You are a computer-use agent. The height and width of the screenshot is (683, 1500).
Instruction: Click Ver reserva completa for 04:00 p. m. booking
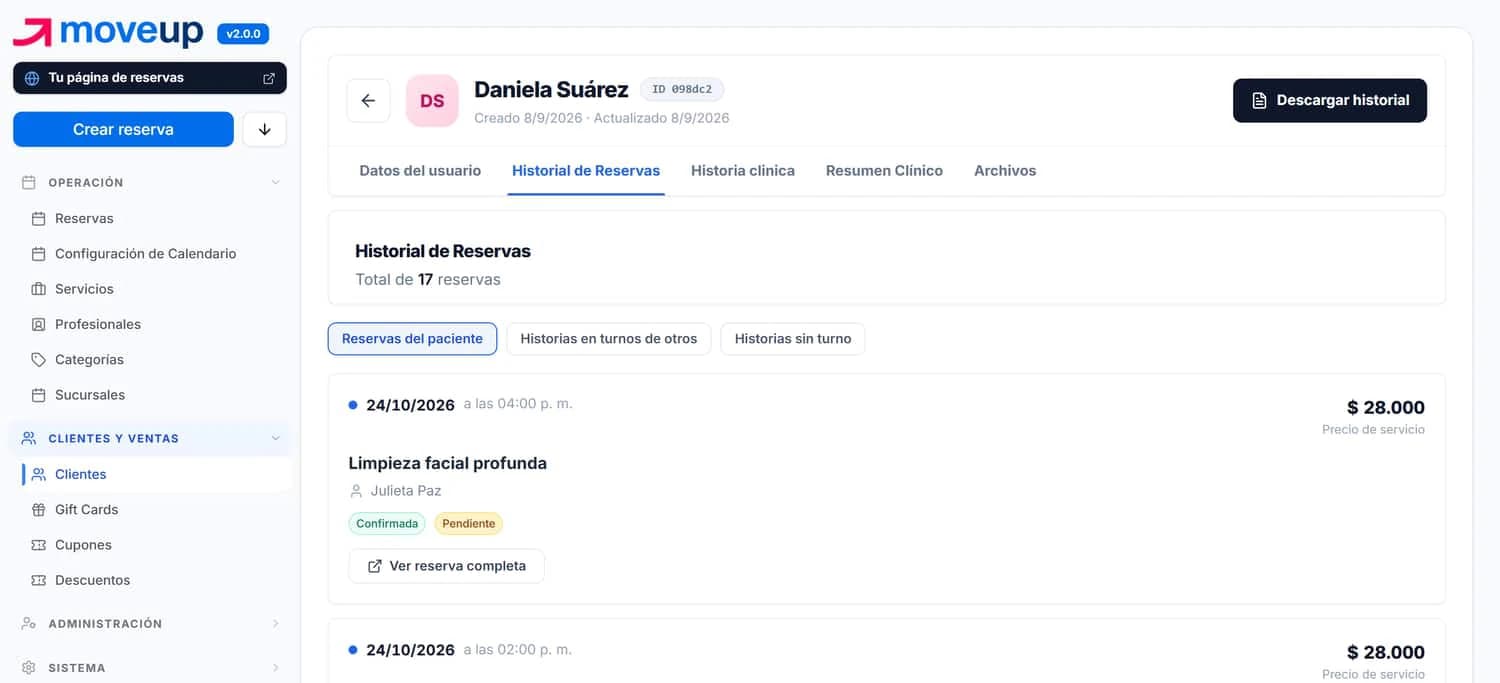point(446,566)
